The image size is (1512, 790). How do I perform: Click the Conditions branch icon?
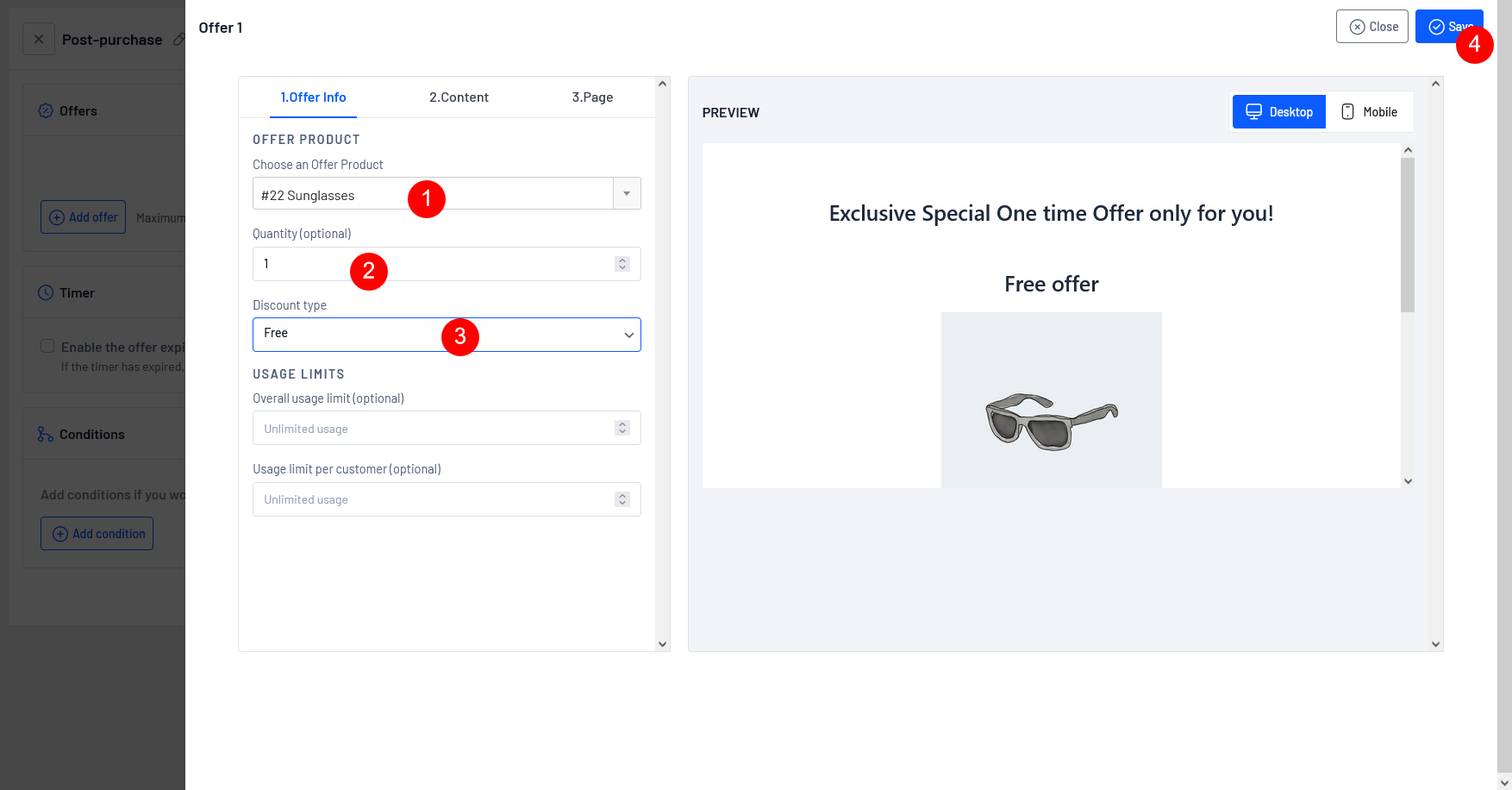46,434
